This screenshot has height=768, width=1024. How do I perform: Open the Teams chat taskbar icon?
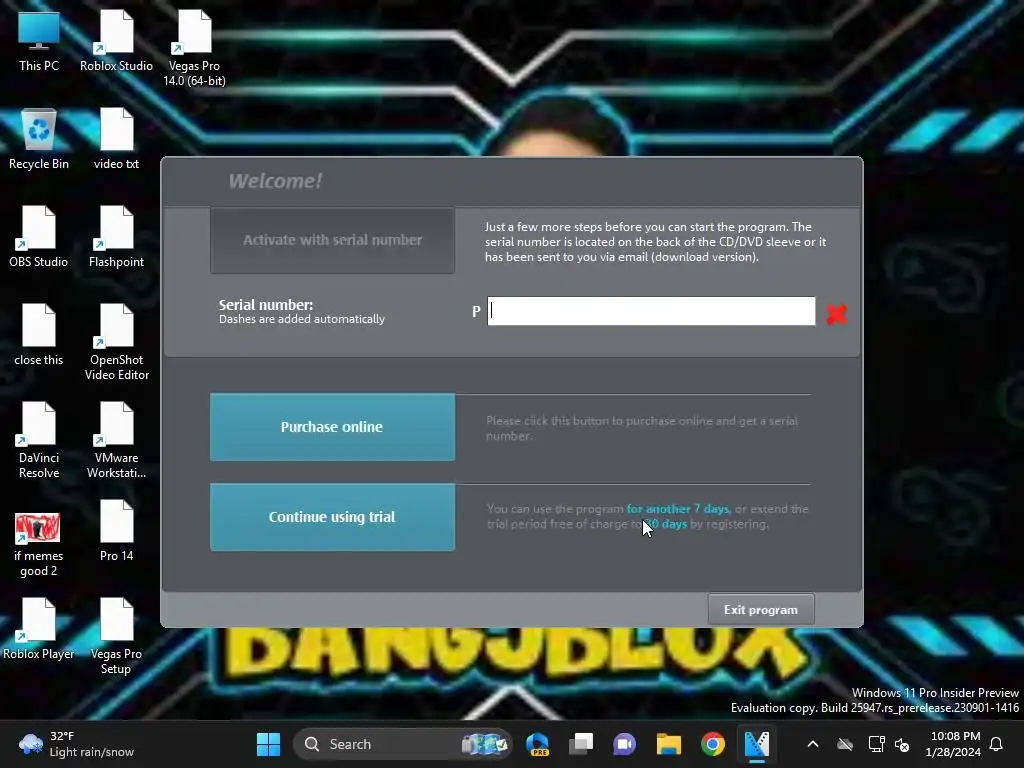(x=624, y=744)
